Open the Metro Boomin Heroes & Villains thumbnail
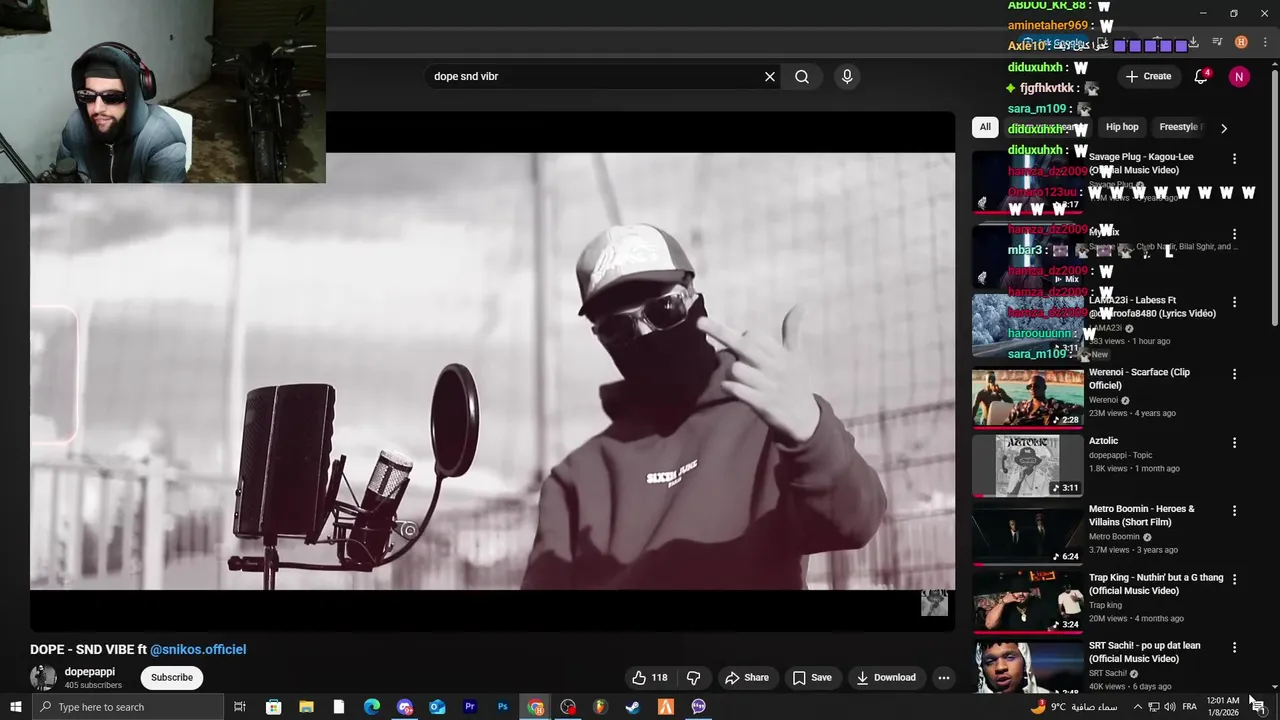The width and height of the screenshot is (1280, 720). (1028, 534)
